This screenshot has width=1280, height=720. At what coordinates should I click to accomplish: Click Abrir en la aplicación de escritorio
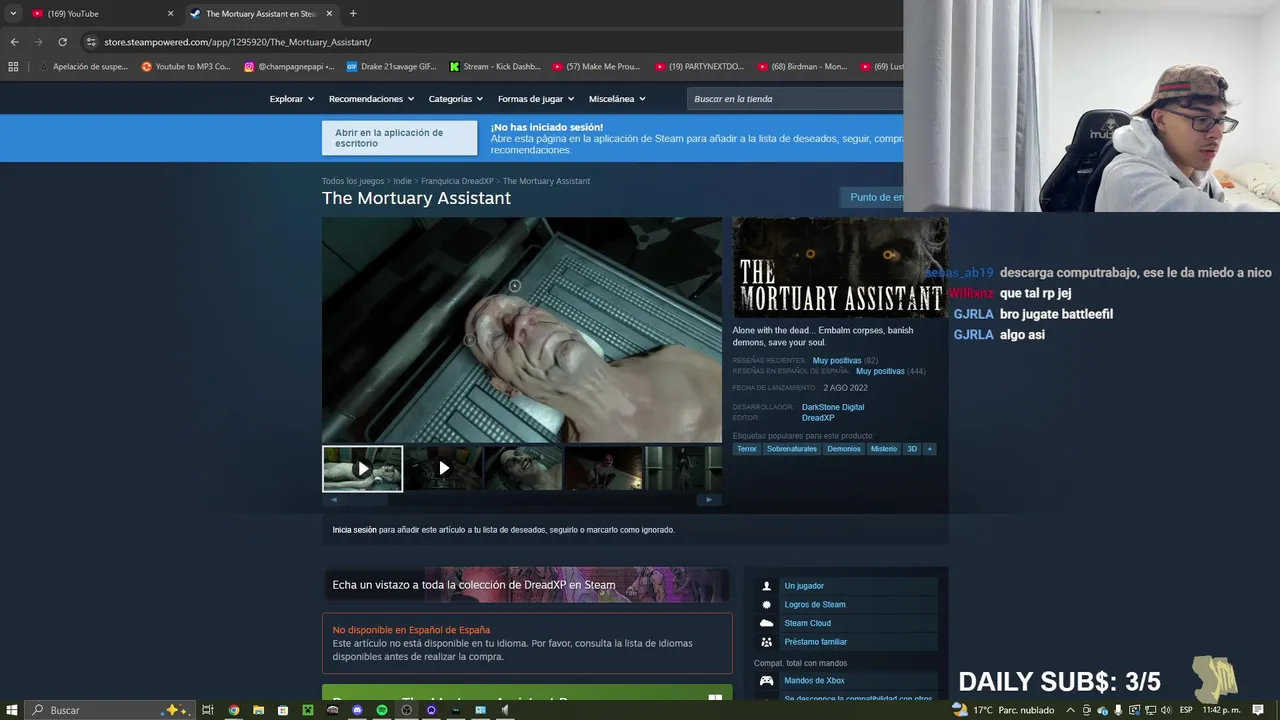pyautogui.click(x=399, y=138)
